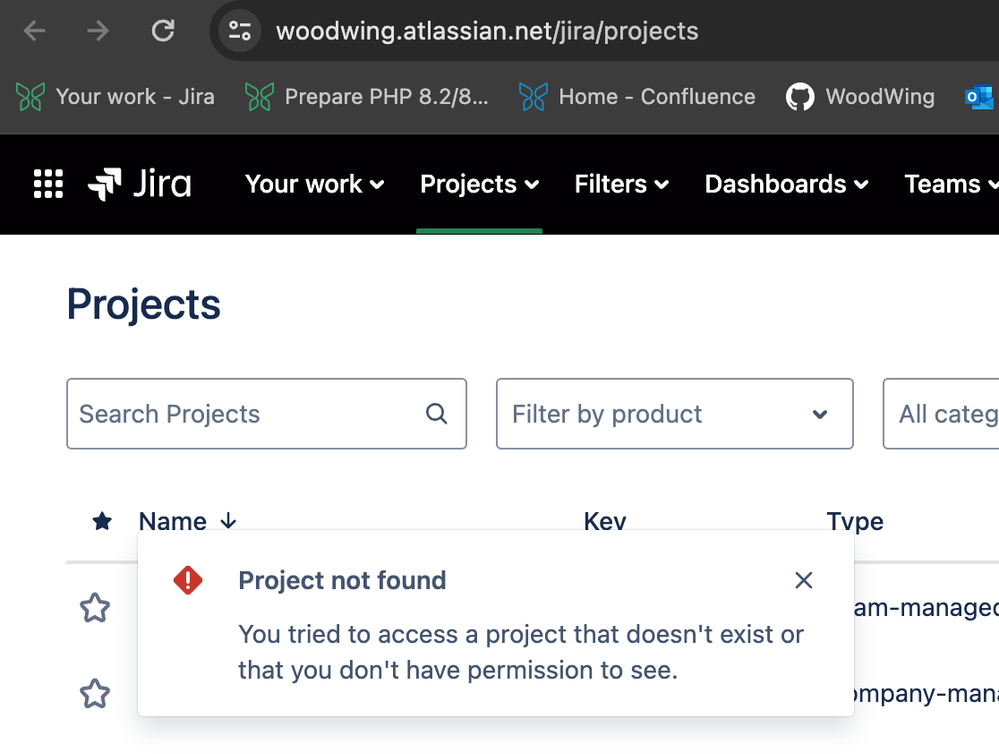Viewport: 999px width, 754px height.
Task: Expand the Projects menu
Action: point(480,184)
